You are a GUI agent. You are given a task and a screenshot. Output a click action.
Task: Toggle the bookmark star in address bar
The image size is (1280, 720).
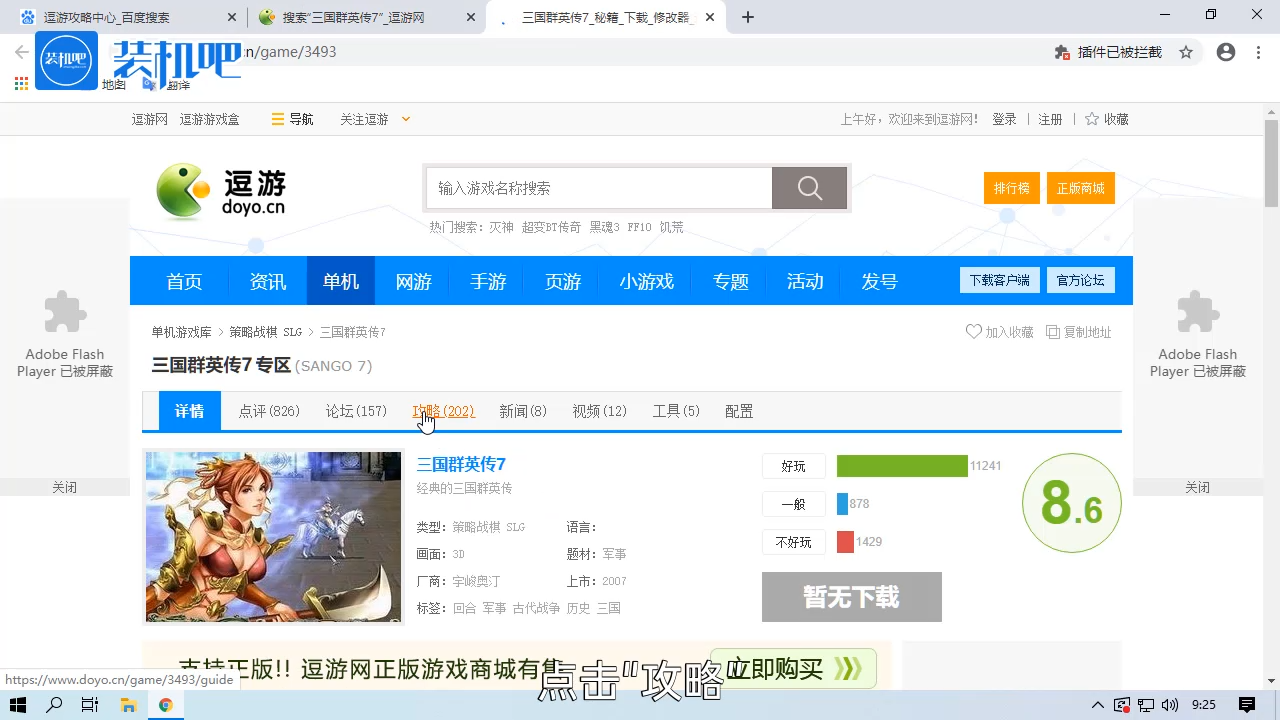pos(1187,52)
